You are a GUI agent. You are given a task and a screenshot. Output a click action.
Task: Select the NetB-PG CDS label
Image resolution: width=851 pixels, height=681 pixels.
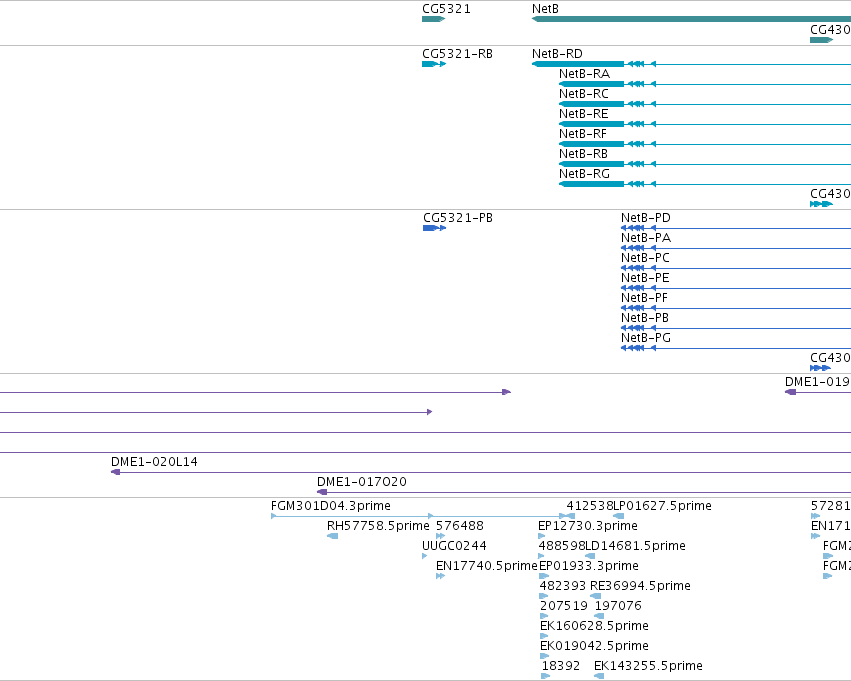(646, 338)
